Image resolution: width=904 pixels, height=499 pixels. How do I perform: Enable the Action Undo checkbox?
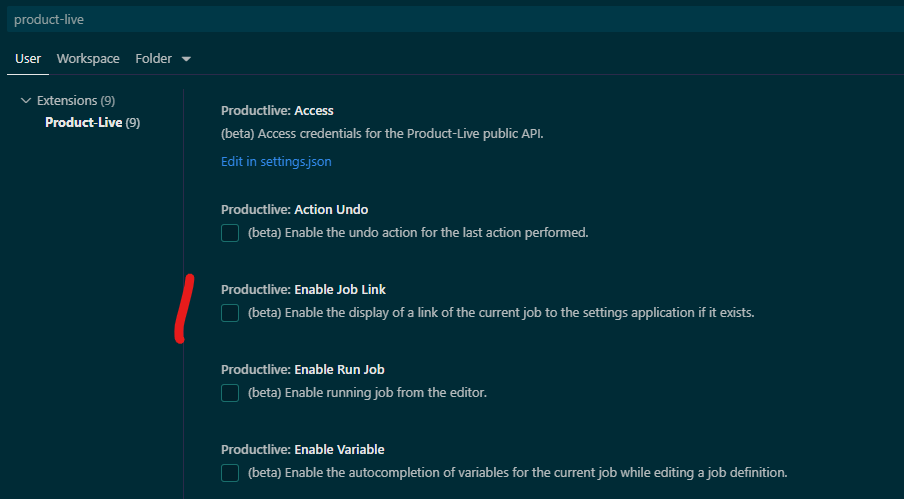(230, 233)
